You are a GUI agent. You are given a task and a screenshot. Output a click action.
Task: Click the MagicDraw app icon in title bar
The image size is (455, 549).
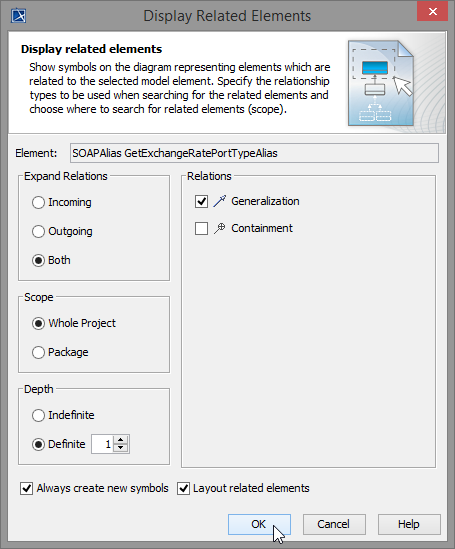[x=18, y=16]
